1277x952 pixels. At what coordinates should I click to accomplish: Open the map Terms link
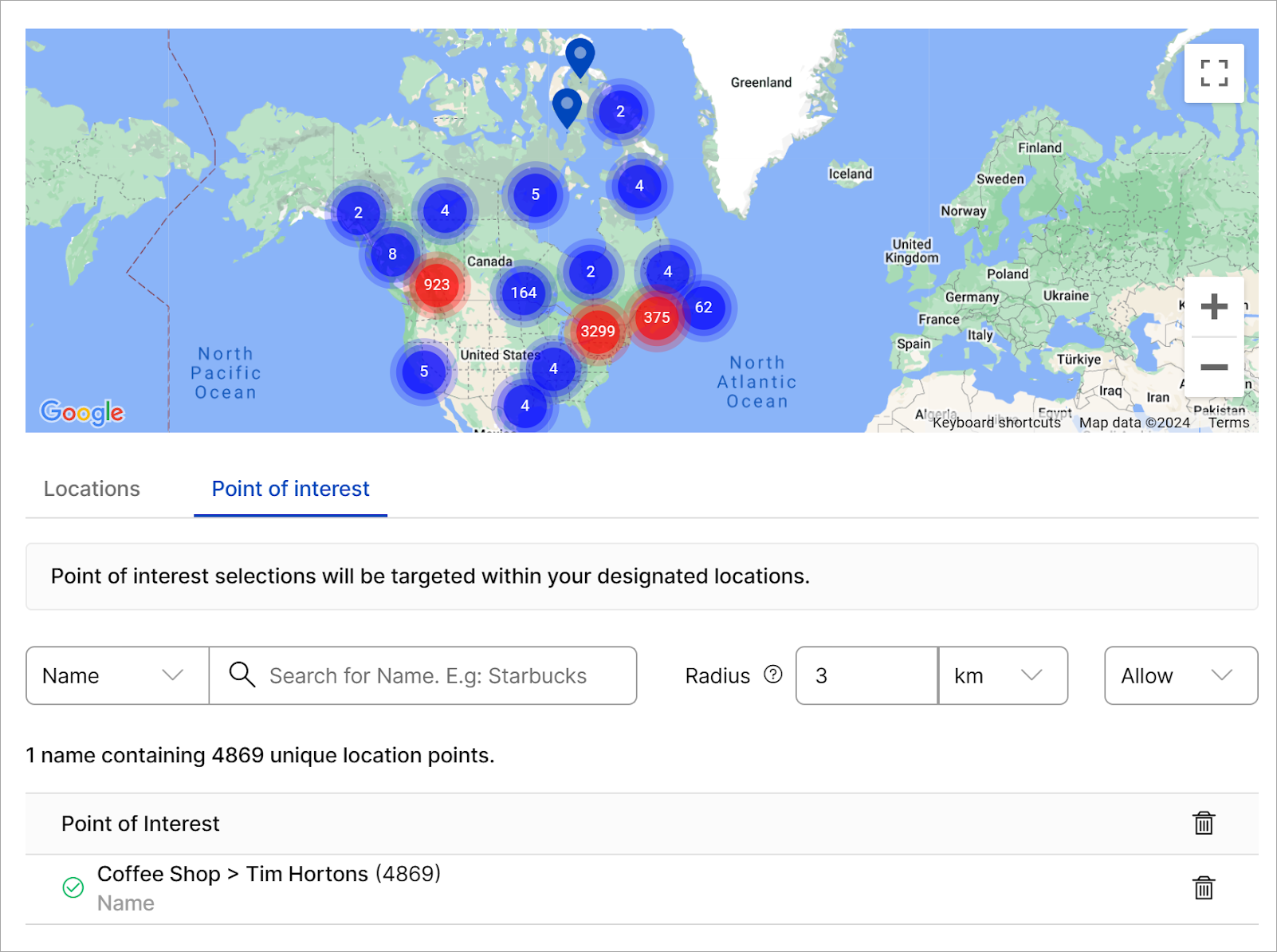point(1228,423)
